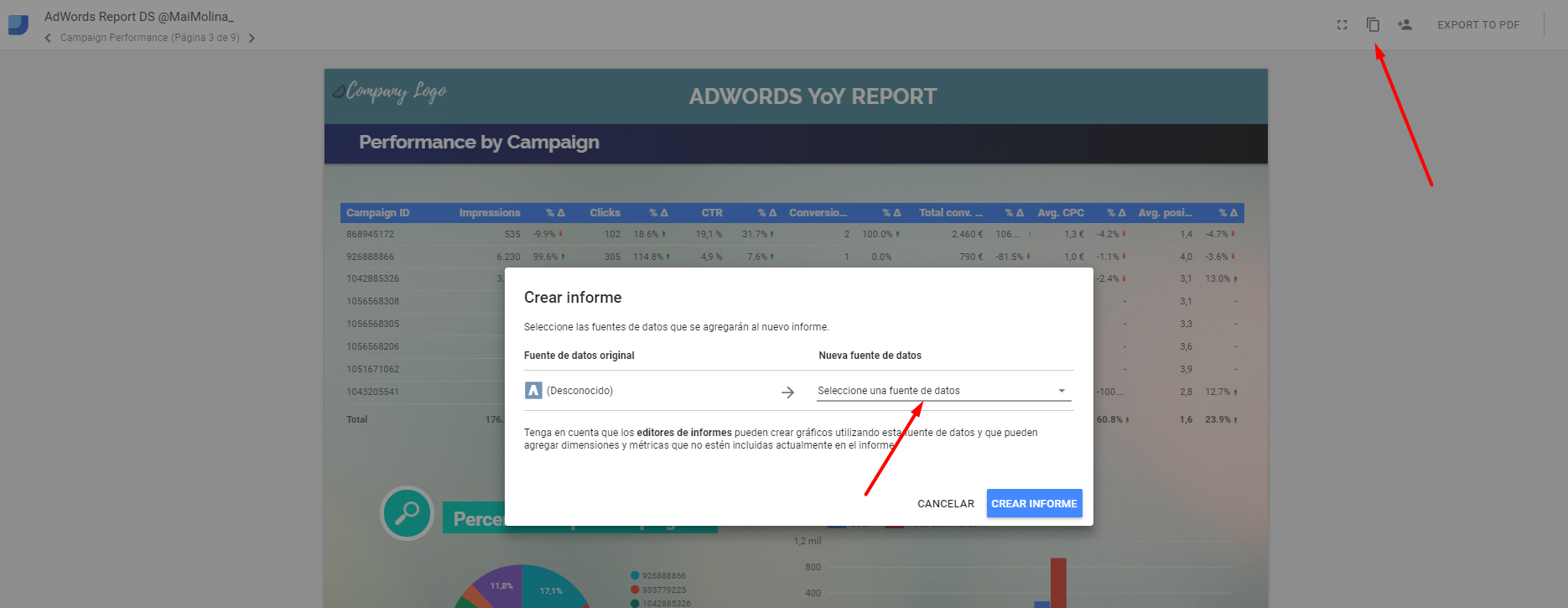Click the 'Nueva fuente de datos' label
This screenshot has width=1568, height=608.
click(870, 356)
